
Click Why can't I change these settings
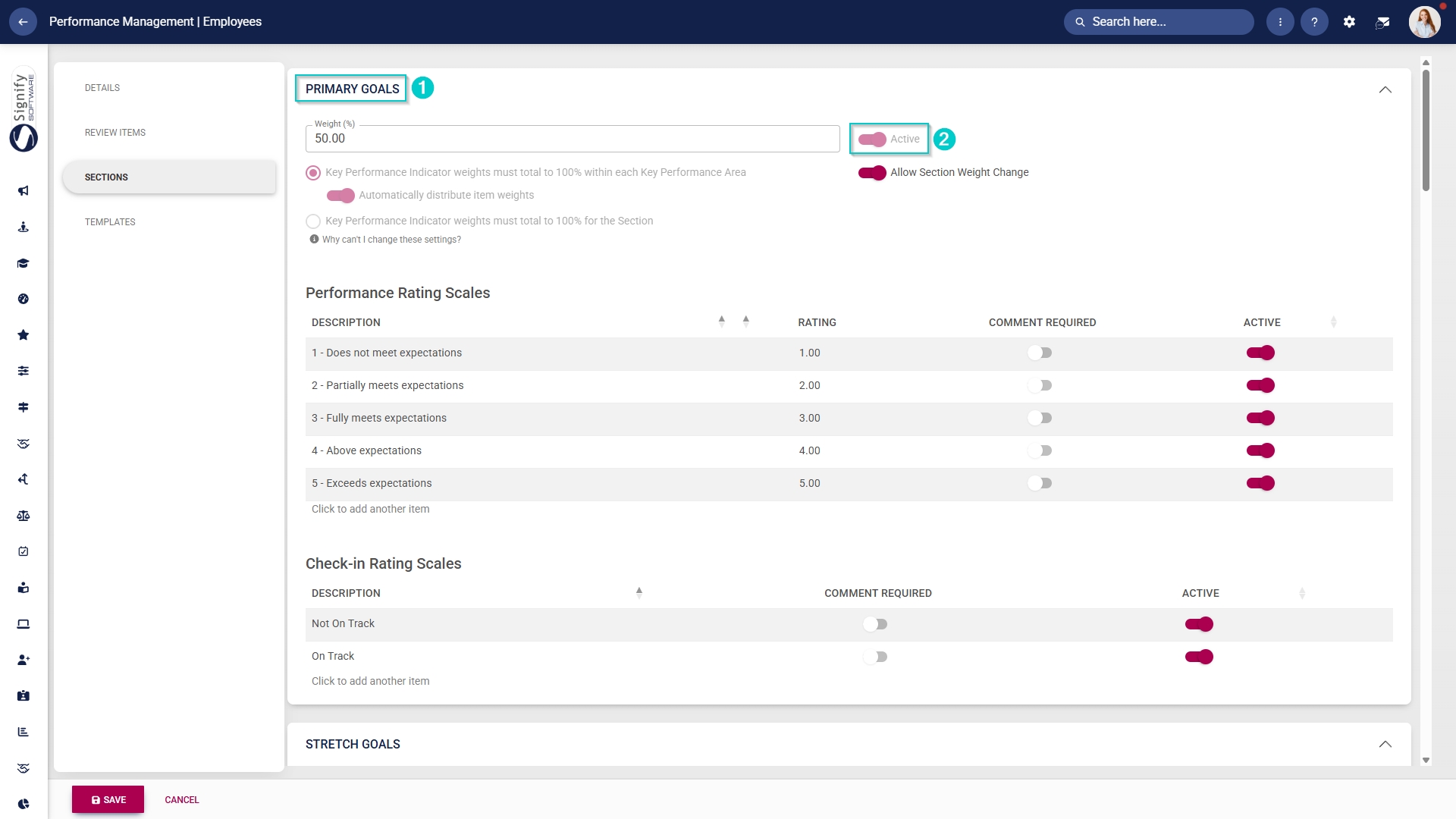point(391,240)
